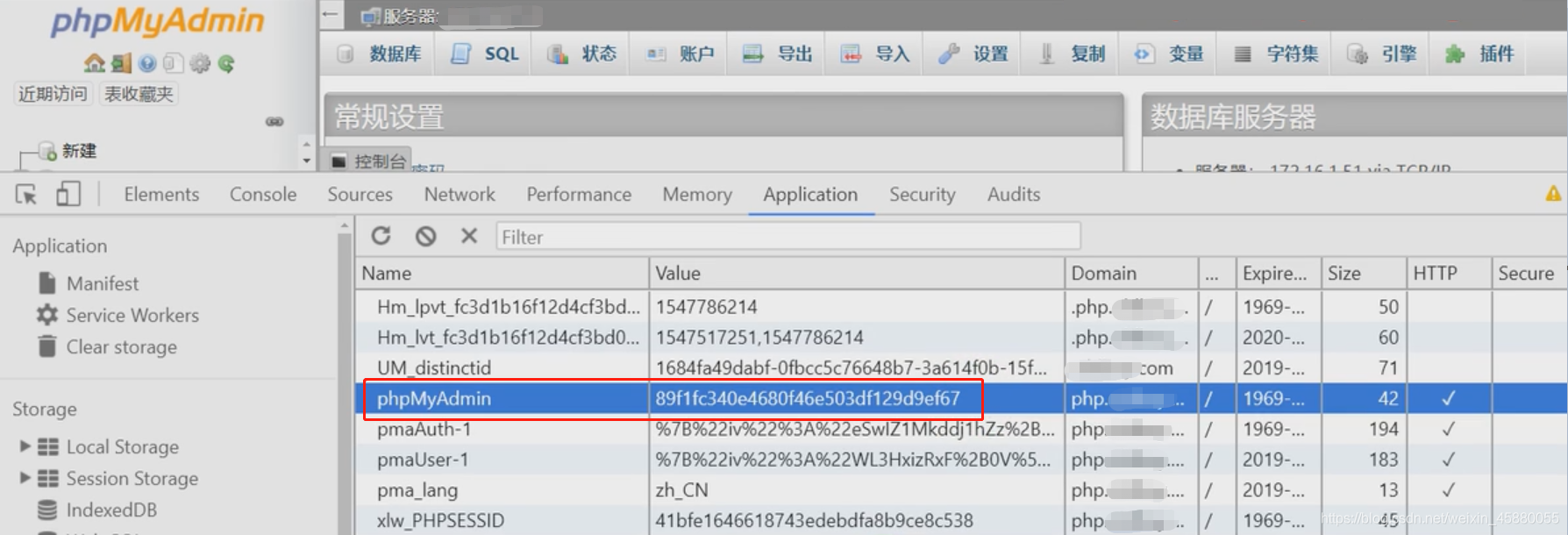Toggle the DevTools device toolbar icon
Viewport: 1568px width, 535px height.
coord(68,194)
